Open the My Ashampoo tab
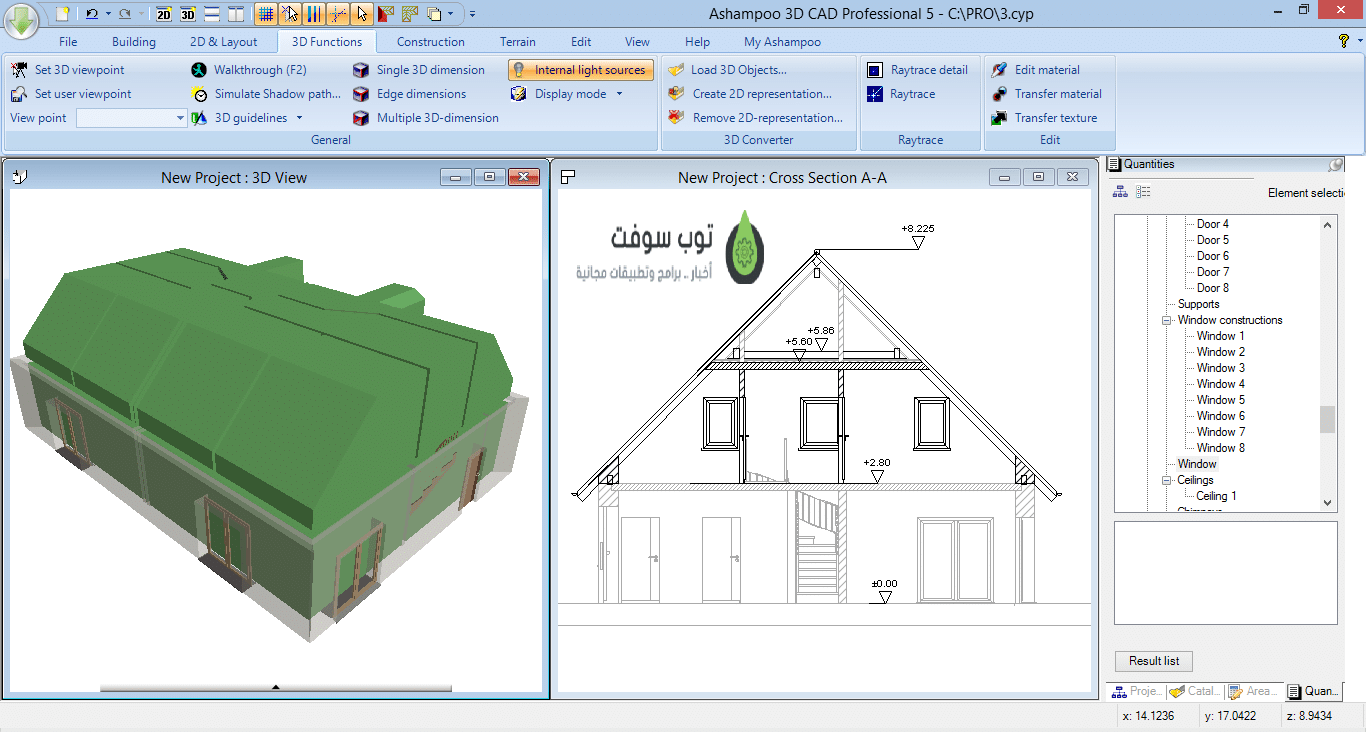The image size is (1366, 732). click(x=783, y=42)
